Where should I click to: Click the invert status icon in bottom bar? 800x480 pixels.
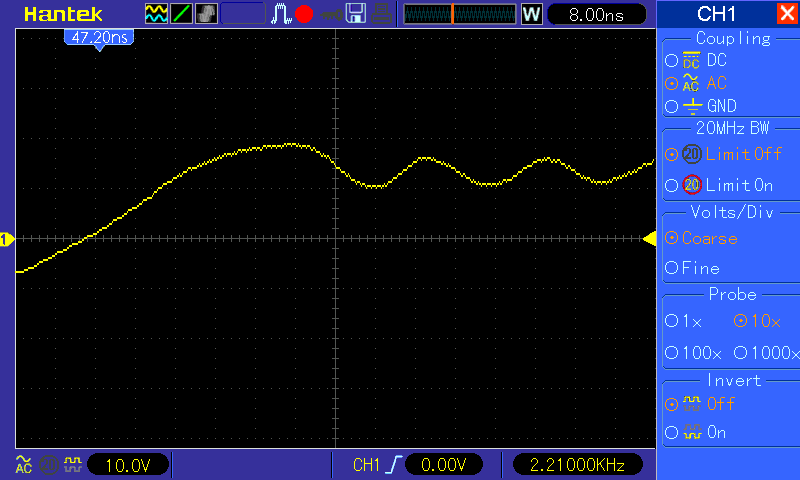73,464
